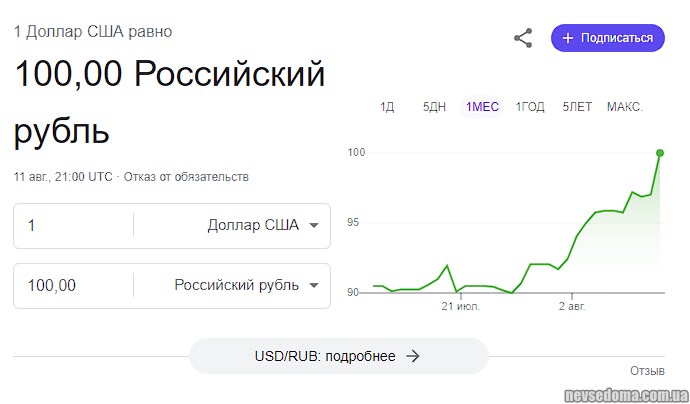Expand the Доллар США currency dropdown
Image resolution: width=690 pixels, height=404 pixels.
[314, 225]
